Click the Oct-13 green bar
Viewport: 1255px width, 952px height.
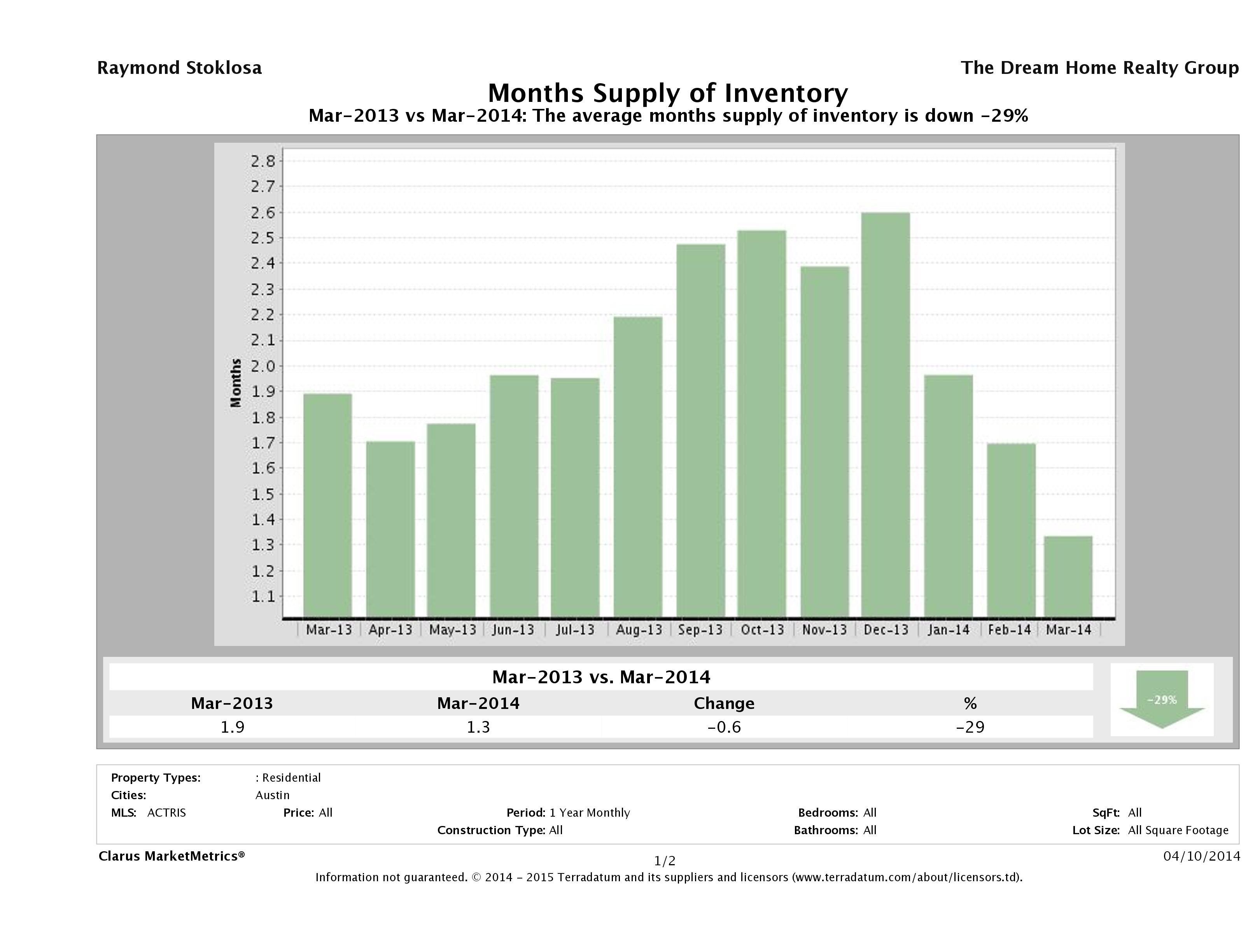(x=761, y=423)
